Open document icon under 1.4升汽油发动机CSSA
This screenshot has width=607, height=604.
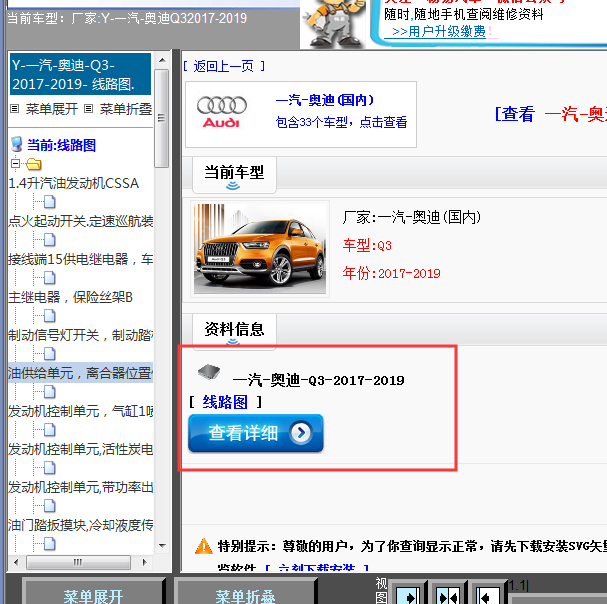[x=50, y=202]
